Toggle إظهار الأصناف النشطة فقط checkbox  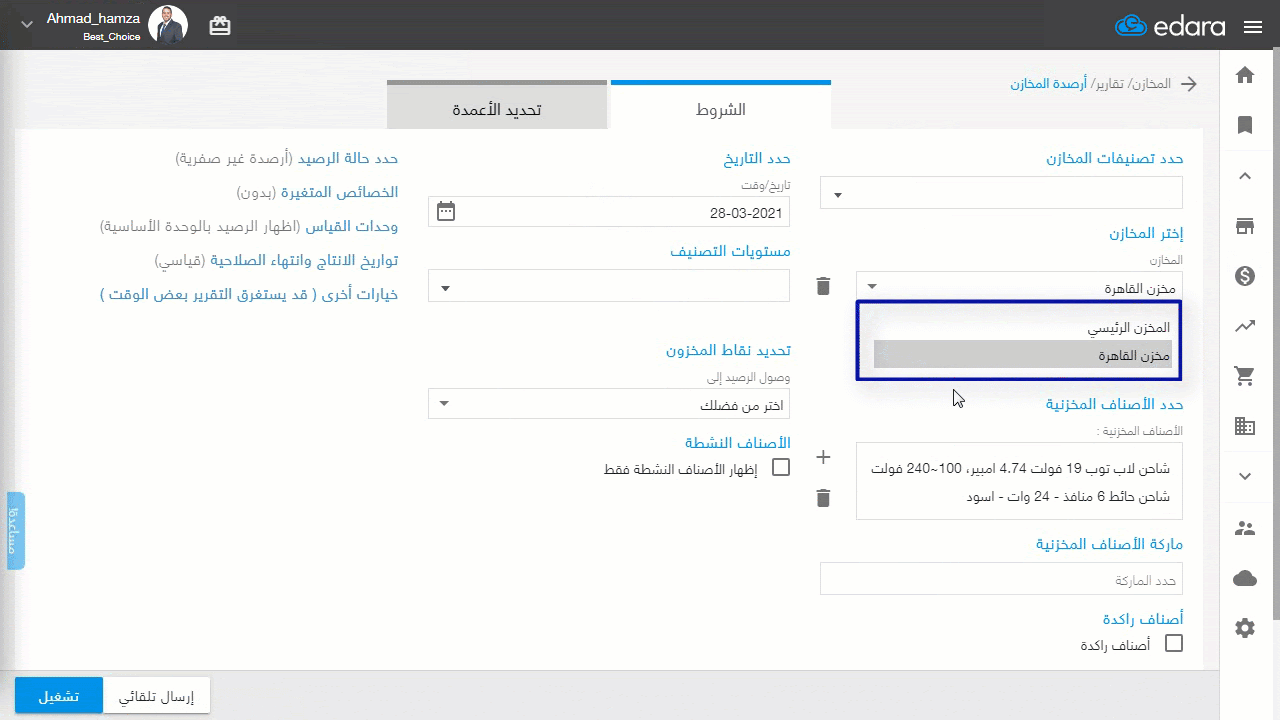point(781,467)
